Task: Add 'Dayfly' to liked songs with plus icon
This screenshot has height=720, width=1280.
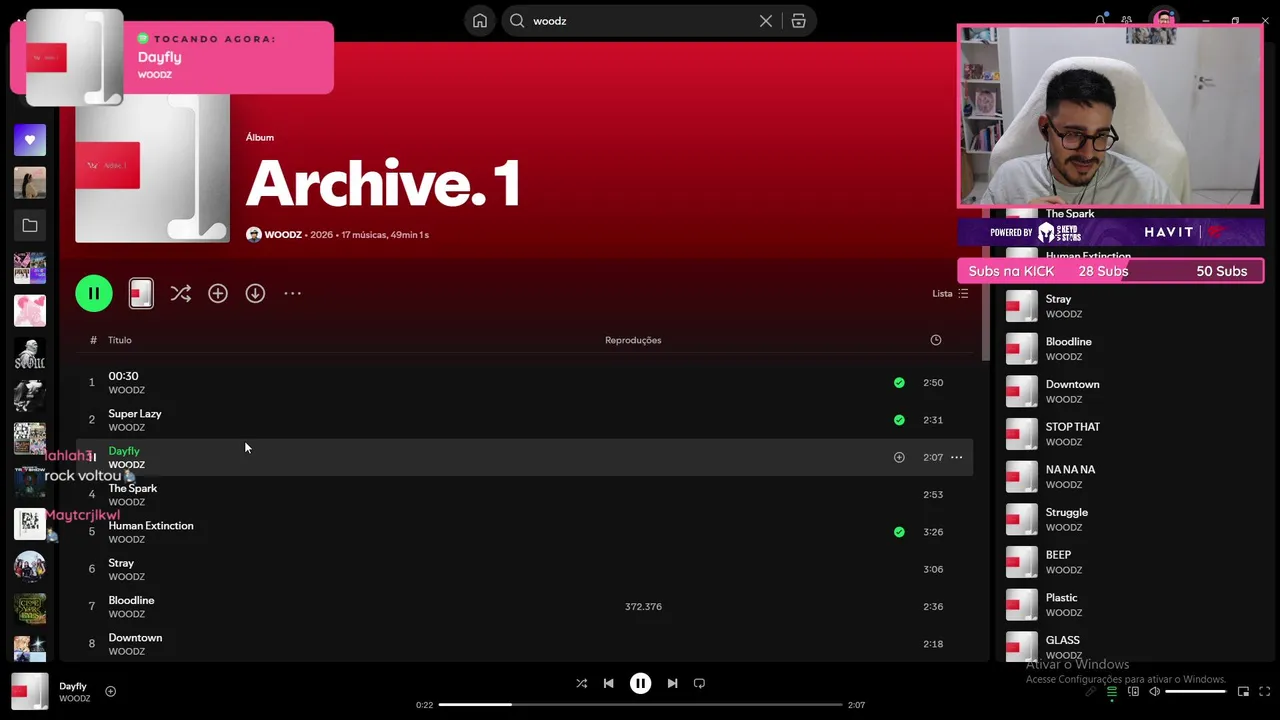Action: pyautogui.click(x=899, y=457)
